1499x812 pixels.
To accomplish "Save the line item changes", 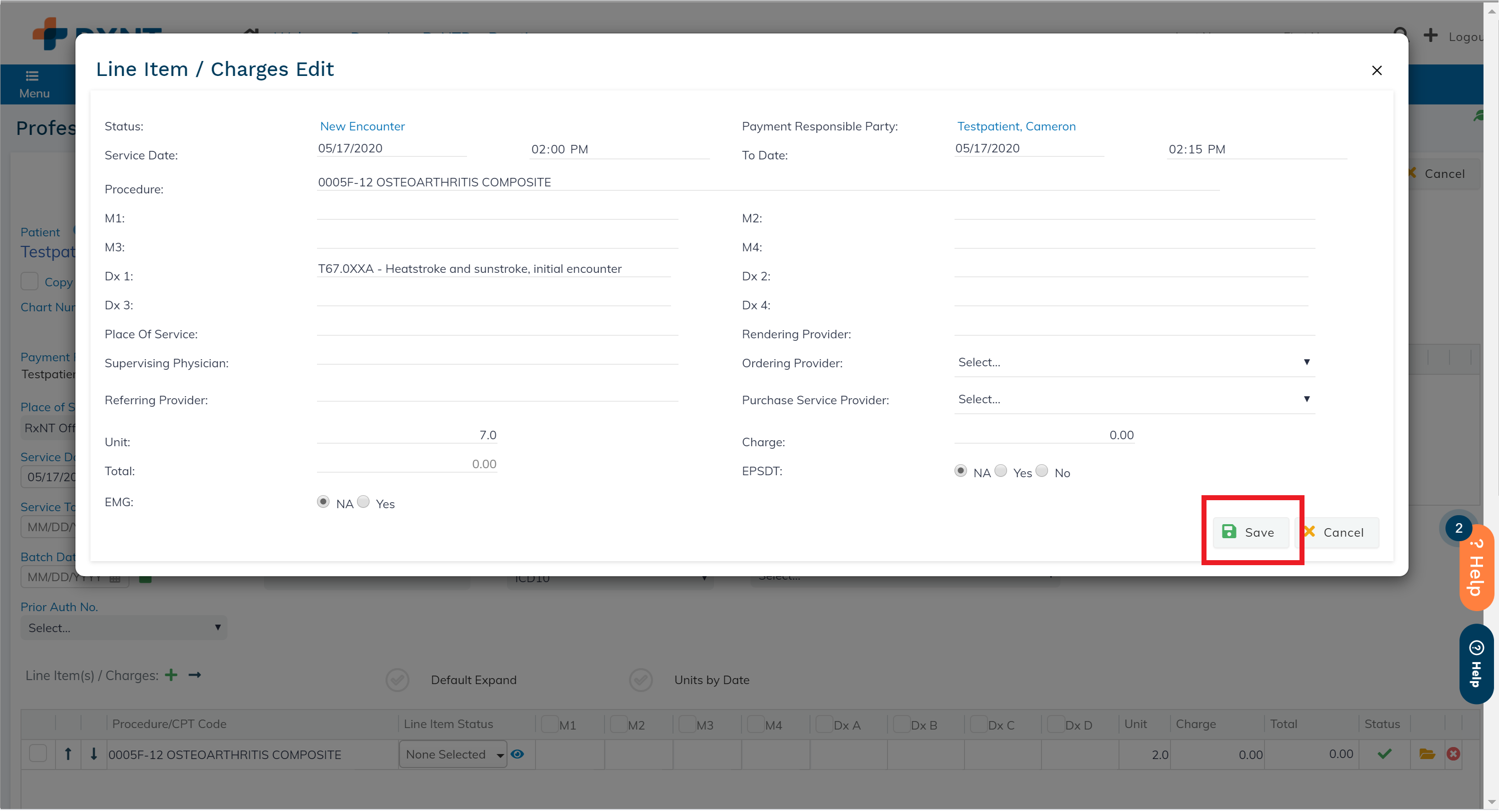I will pyautogui.click(x=1250, y=532).
